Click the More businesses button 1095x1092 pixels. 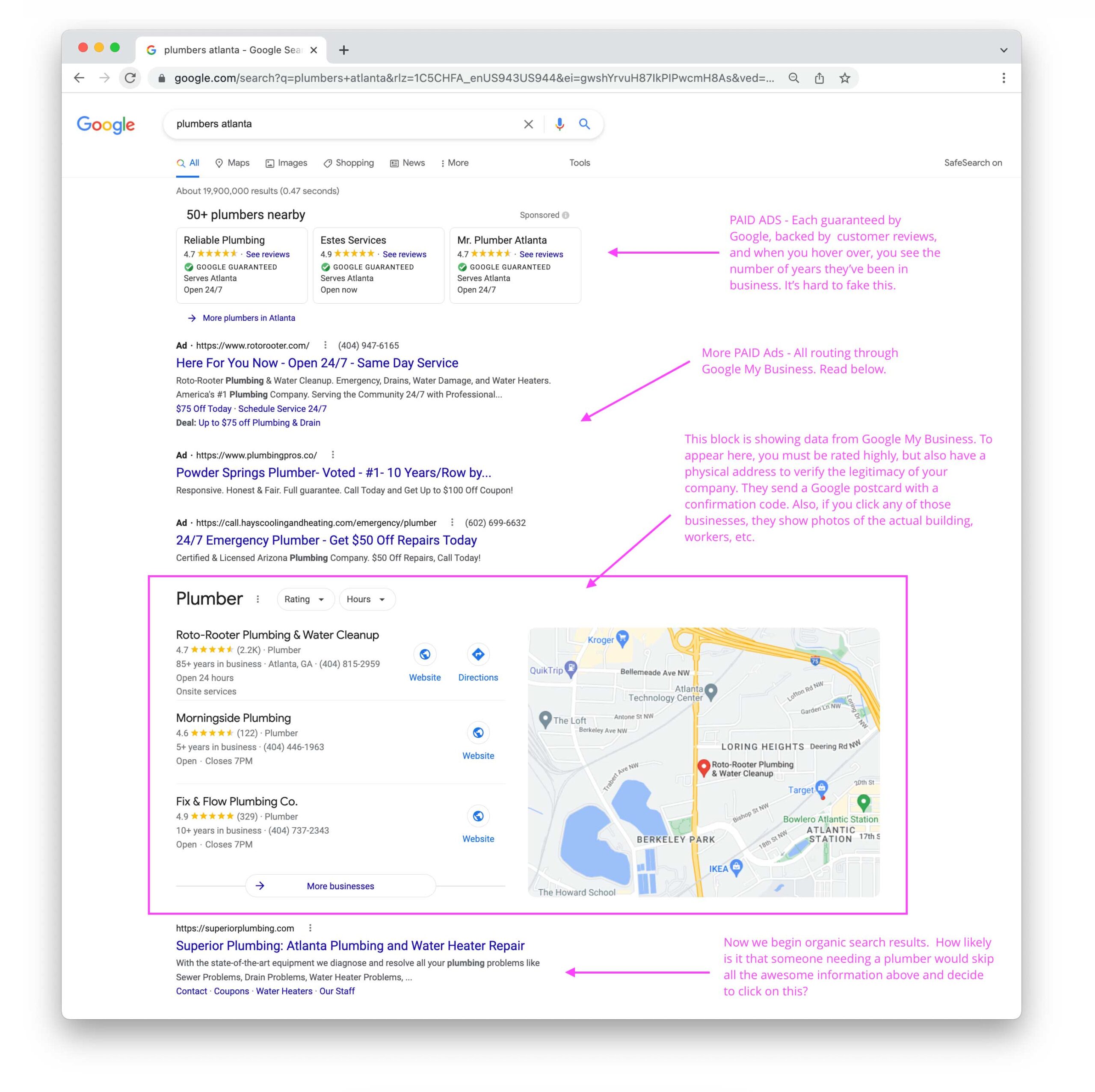point(340,886)
